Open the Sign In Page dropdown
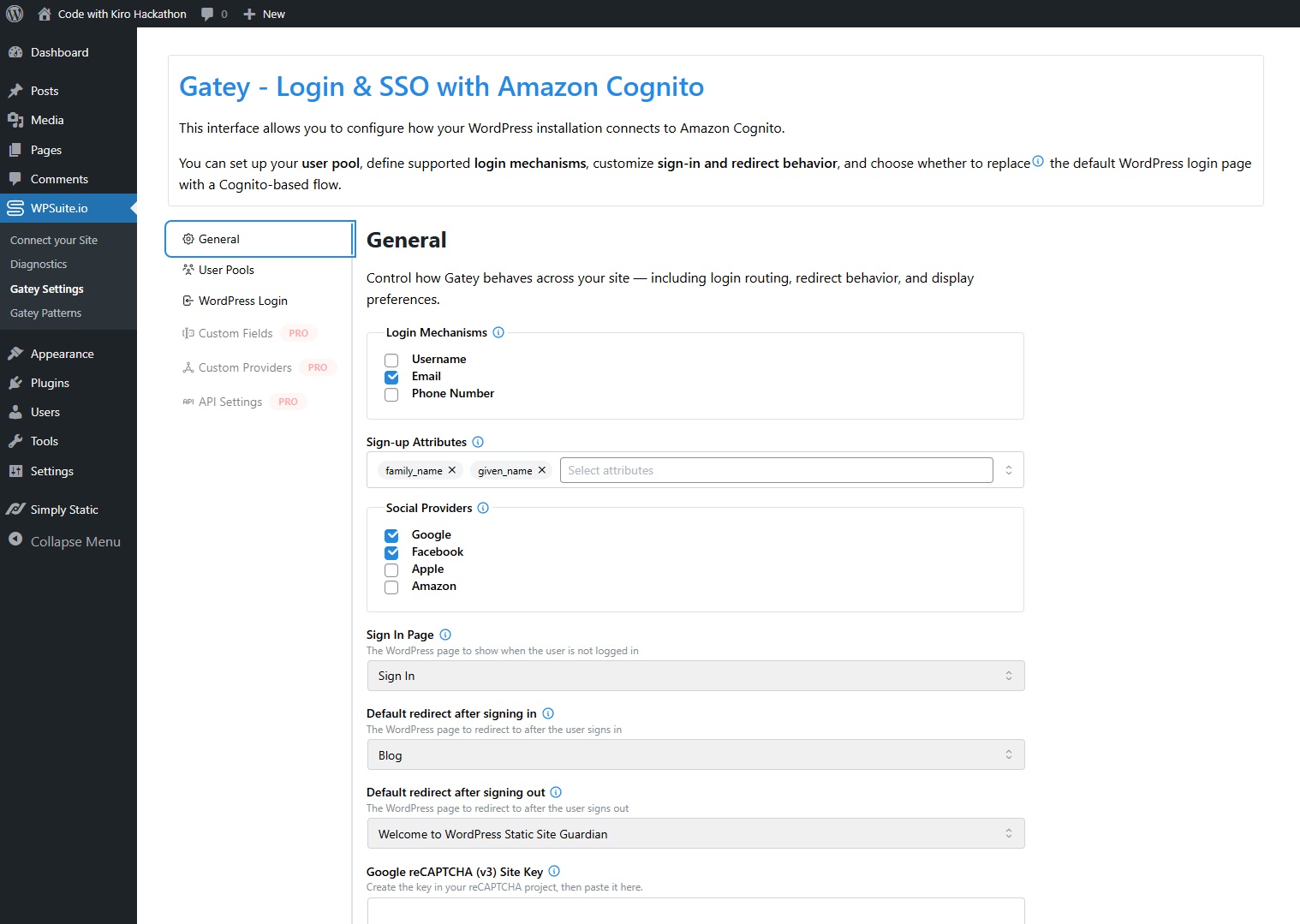Screen dimensions: 1300x924 coord(695,676)
